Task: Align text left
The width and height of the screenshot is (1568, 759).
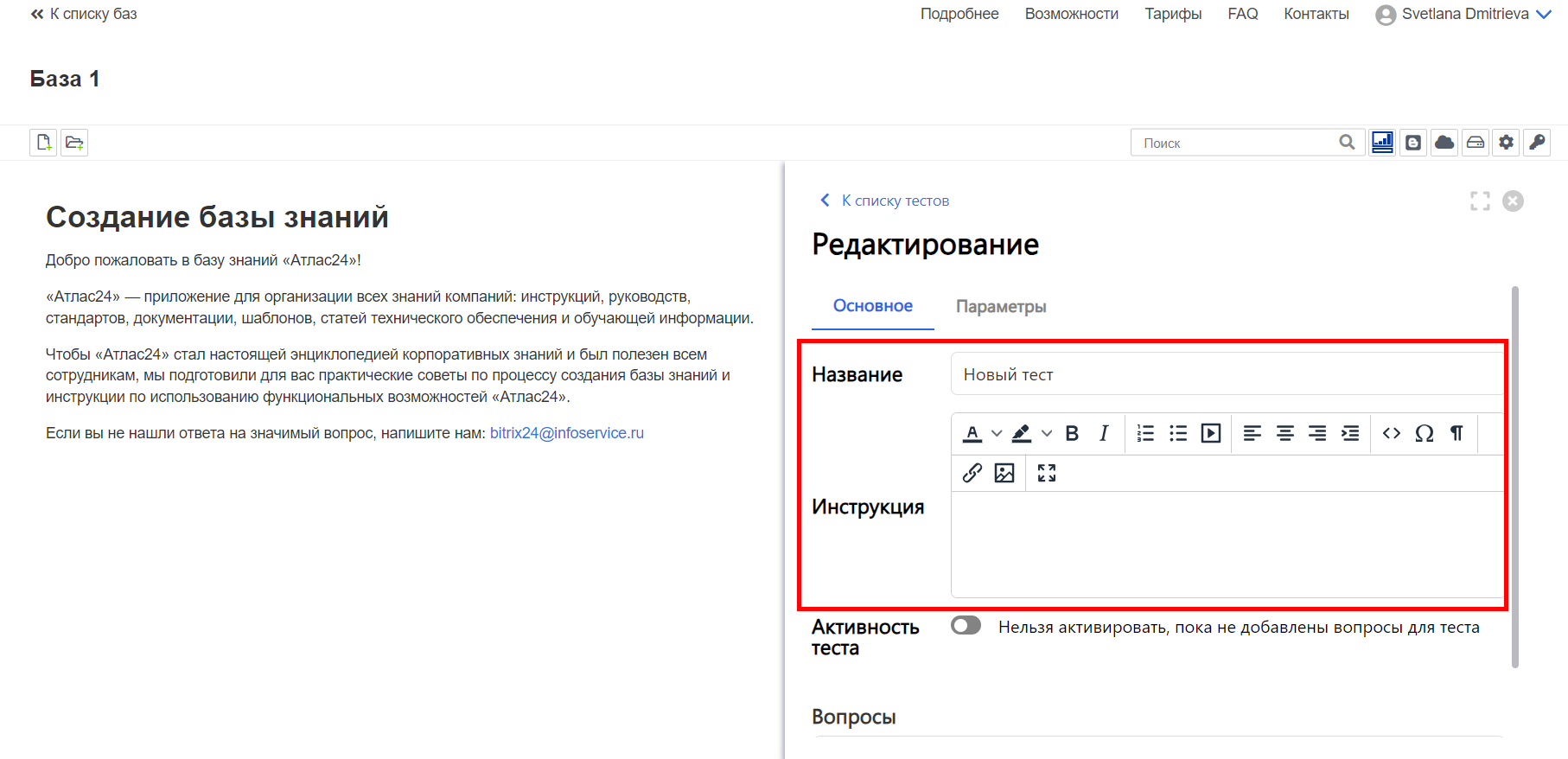Action: click(x=1252, y=434)
